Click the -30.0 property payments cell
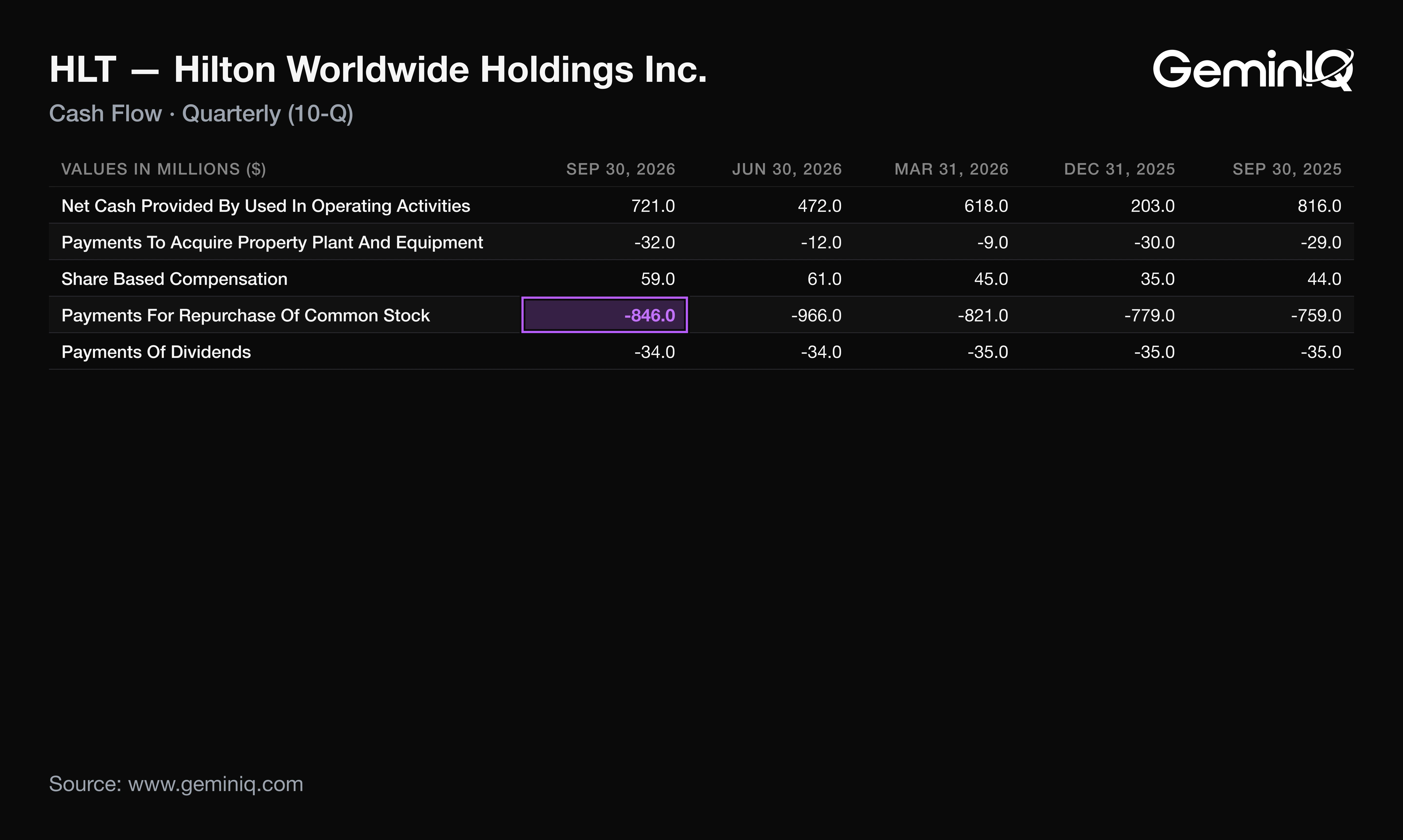The image size is (1403, 840). click(x=1155, y=242)
